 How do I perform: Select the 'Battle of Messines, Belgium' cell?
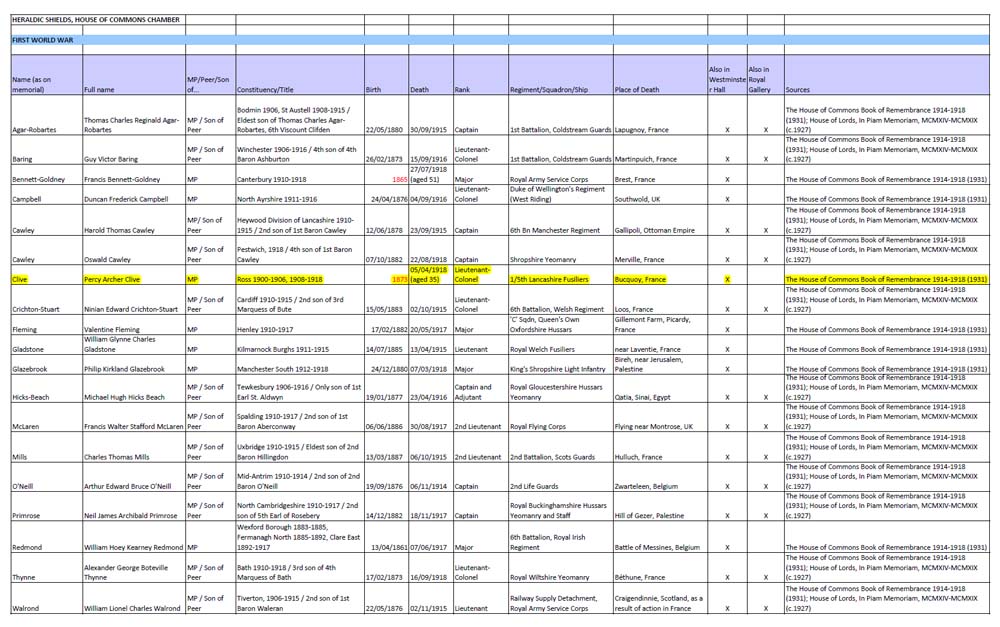tap(657, 548)
